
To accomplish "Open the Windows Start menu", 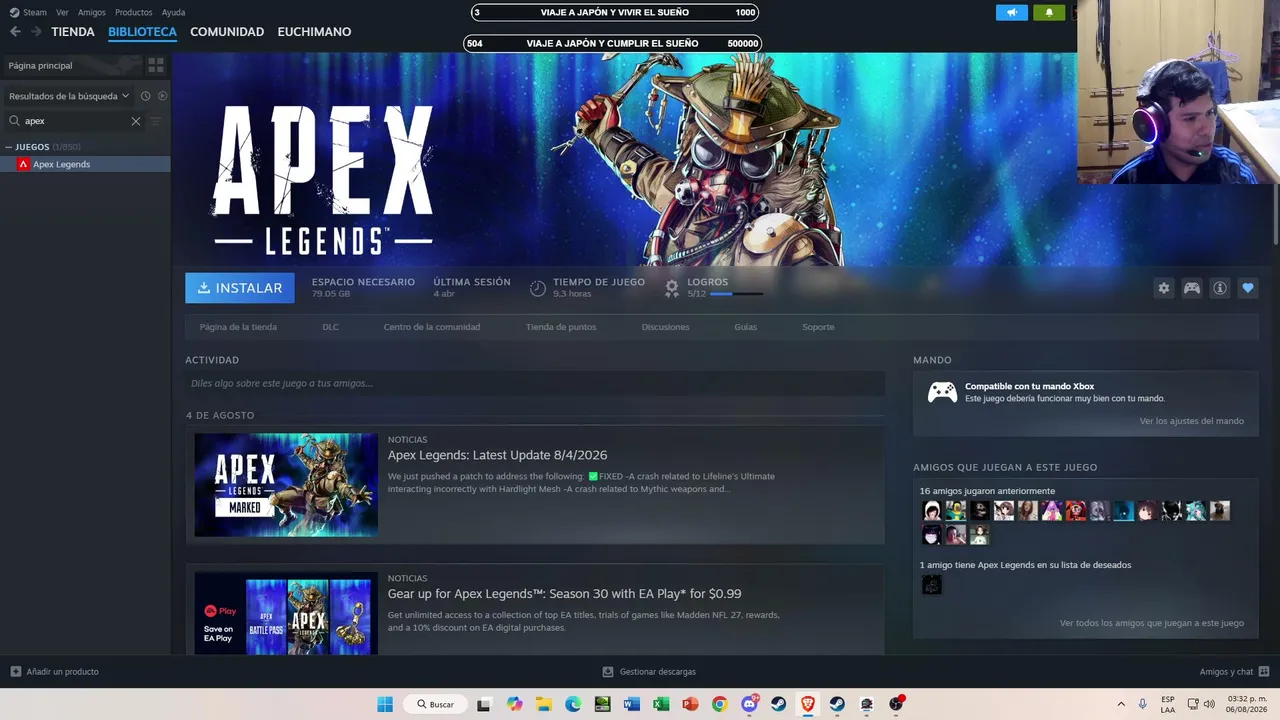I will (385, 704).
